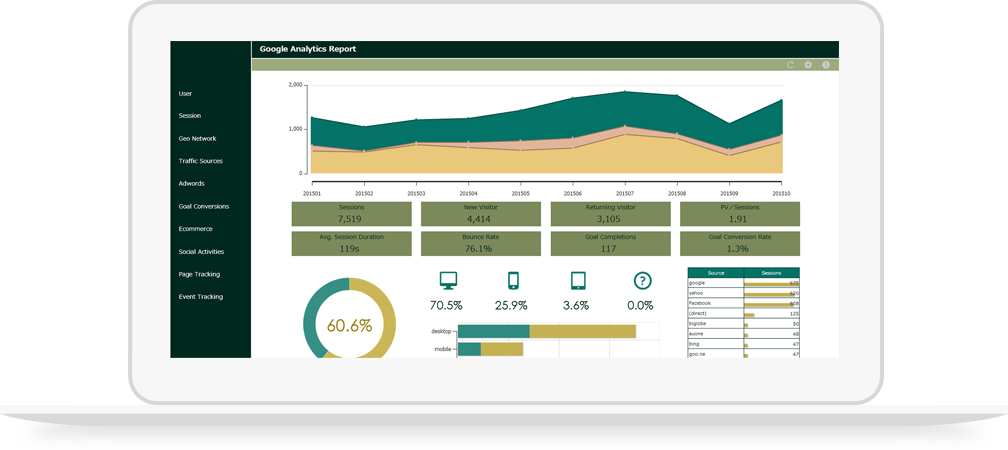Open Social Activities in sidebar
Image resolution: width=1008 pixels, height=450 pixels.
(x=201, y=252)
